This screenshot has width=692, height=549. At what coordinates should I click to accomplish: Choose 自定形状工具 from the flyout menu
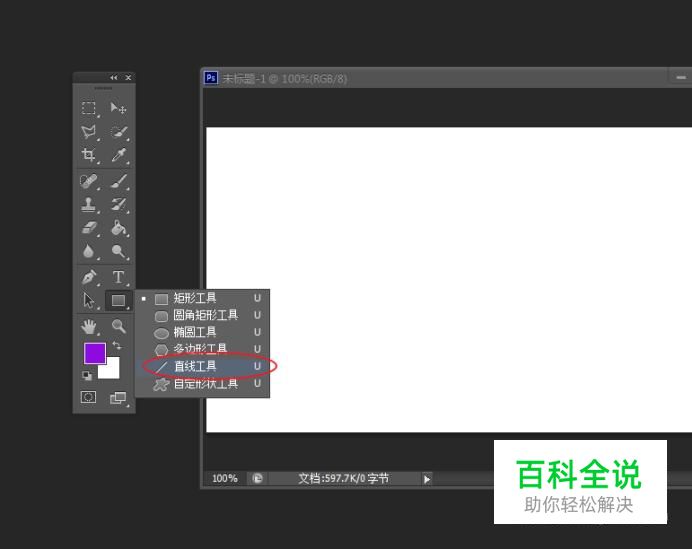point(203,384)
